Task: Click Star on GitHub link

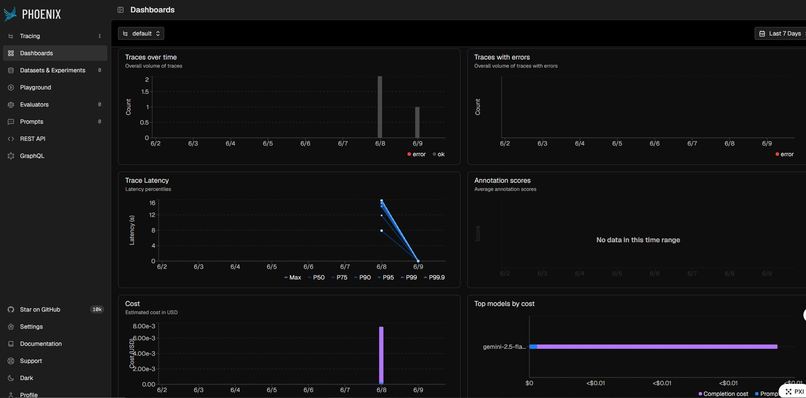Action: pos(55,310)
